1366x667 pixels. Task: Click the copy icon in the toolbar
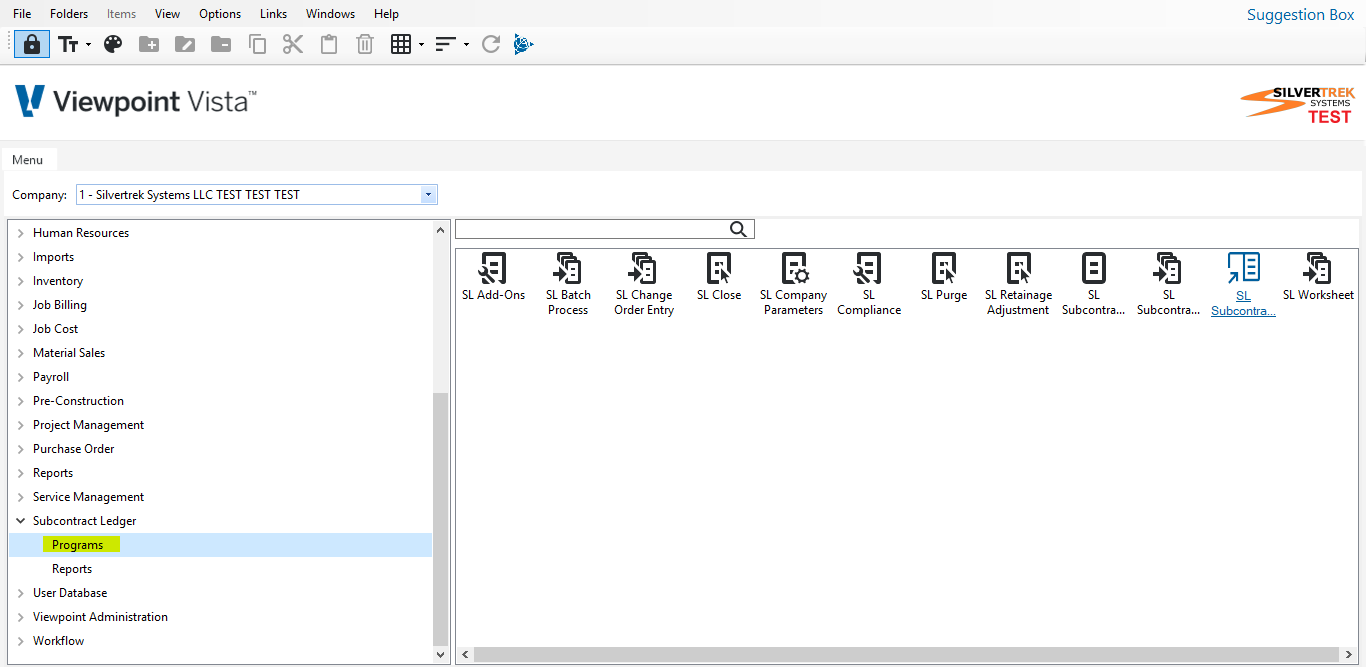click(257, 44)
